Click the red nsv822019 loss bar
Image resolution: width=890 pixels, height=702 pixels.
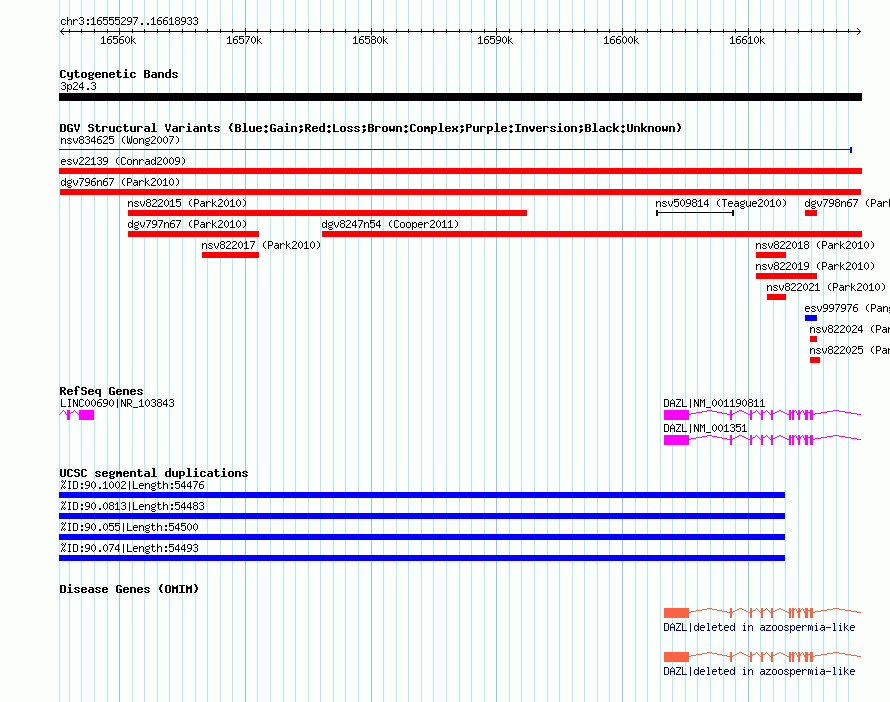click(787, 276)
